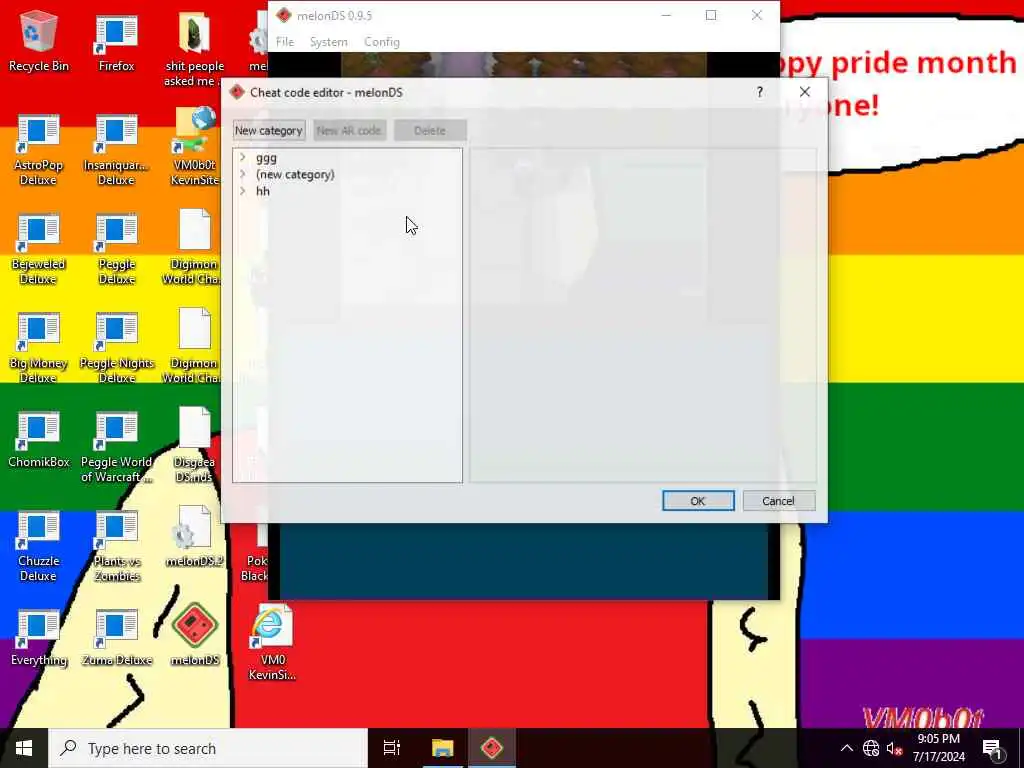Select the Big Money Deluxe icon
1024x768 pixels.
[39, 349]
